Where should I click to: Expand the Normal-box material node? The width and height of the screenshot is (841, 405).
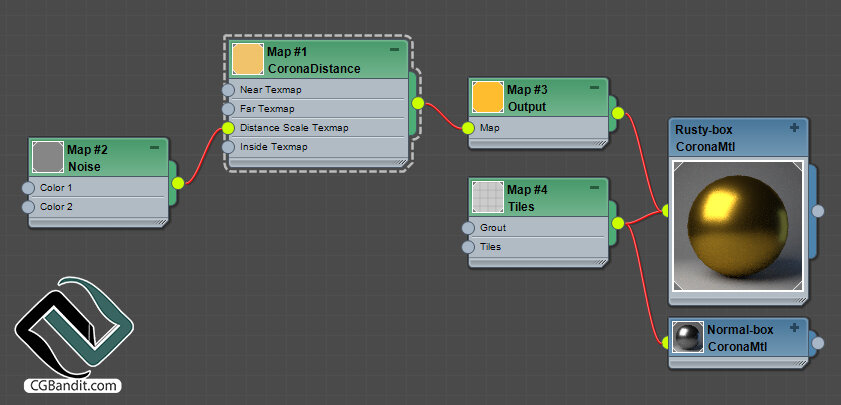coord(794,327)
